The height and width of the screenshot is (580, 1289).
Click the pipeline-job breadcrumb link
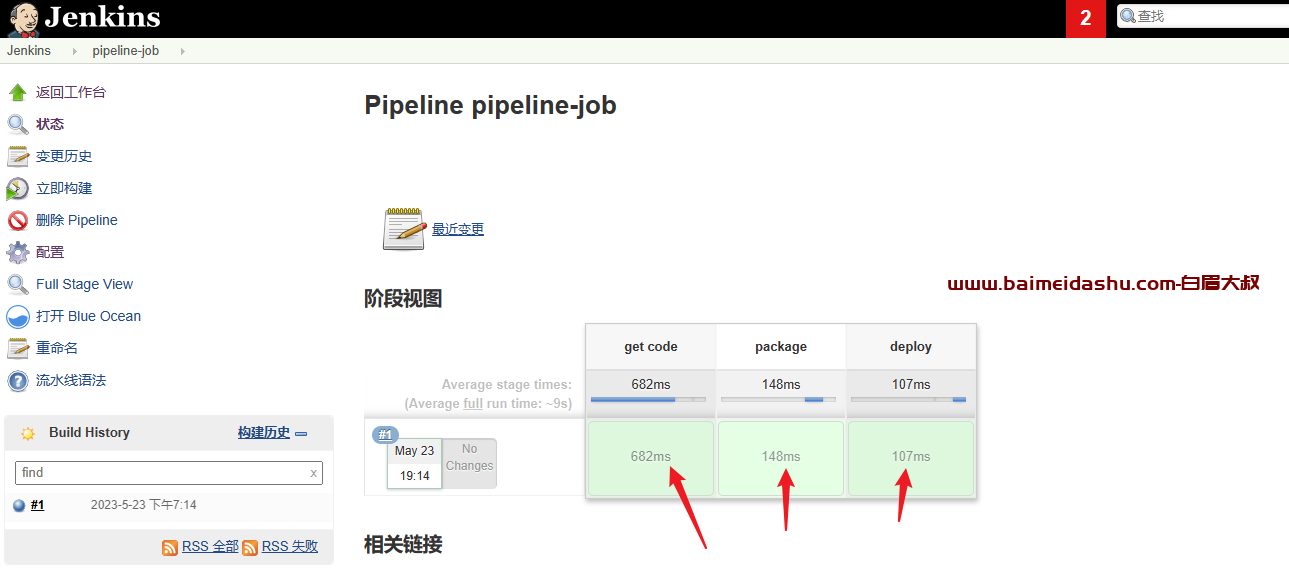pos(126,51)
